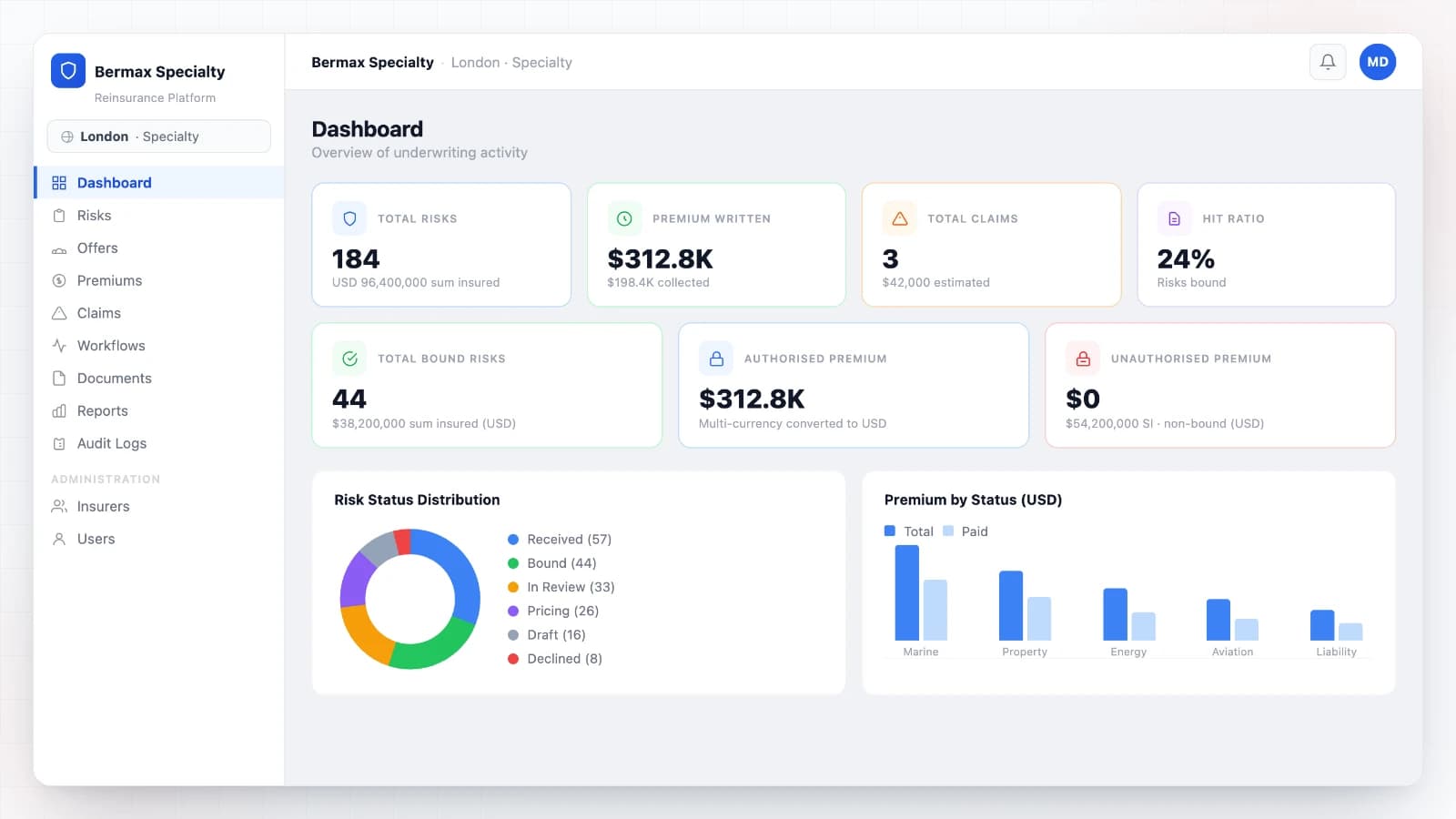Click the Total Claims warning triangle icon
Screen dimensions: 1456x819
900,218
